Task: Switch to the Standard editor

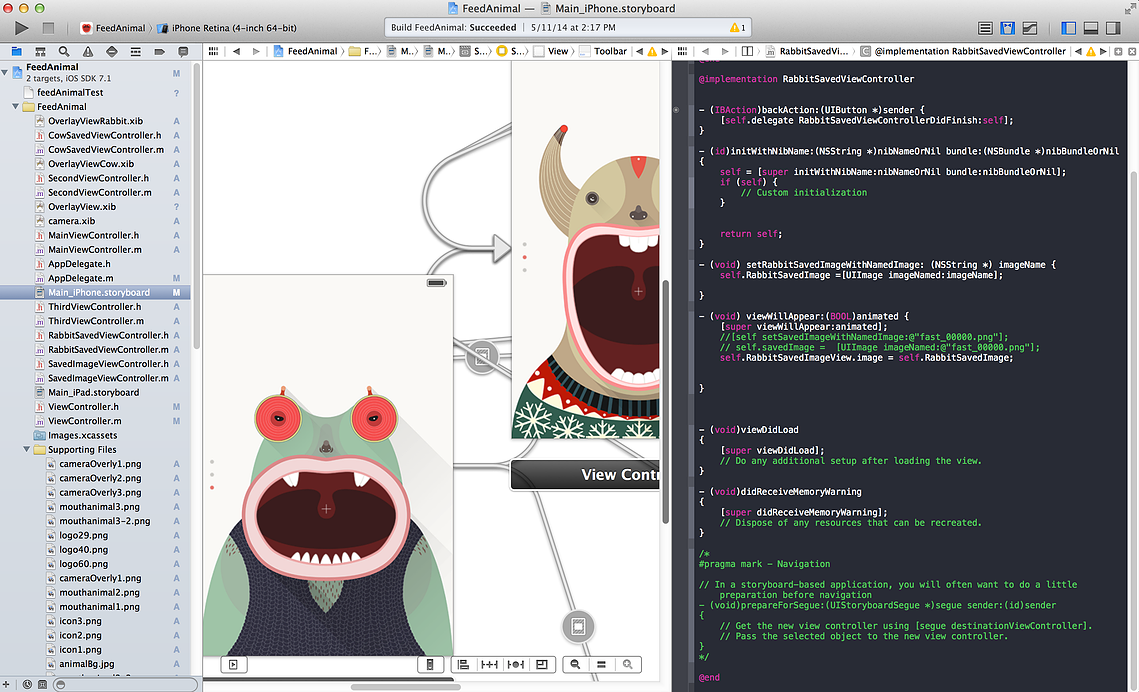Action: coord(985,28)
